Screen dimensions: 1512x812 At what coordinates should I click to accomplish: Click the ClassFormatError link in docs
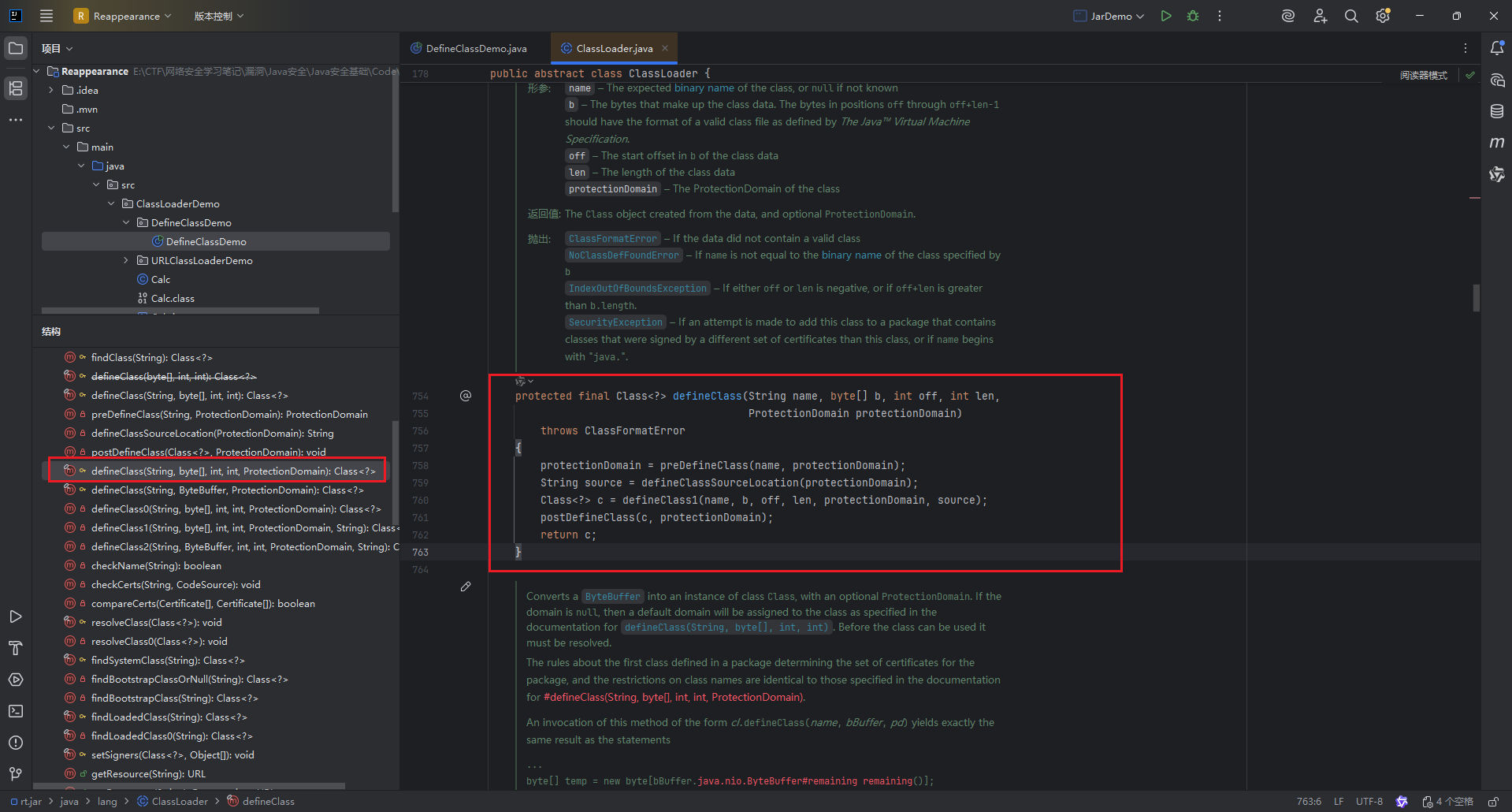[612, 239]
